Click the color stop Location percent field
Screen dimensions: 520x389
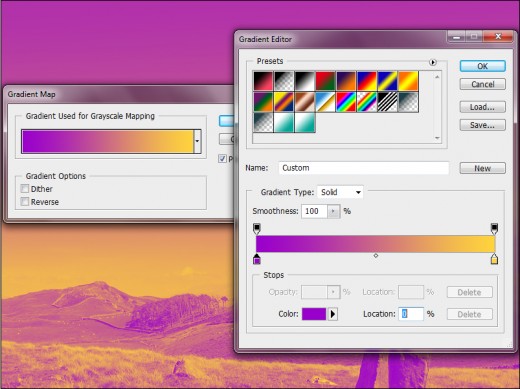(411, 314)
